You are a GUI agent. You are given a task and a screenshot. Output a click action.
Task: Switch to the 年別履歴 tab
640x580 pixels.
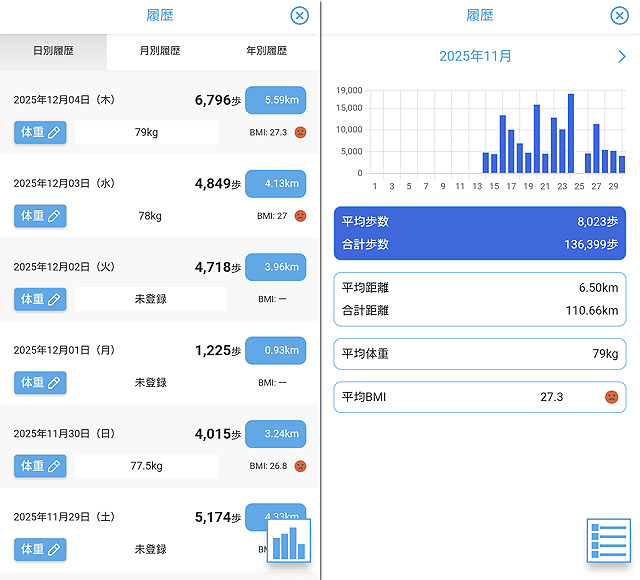(x=266, y=51)
